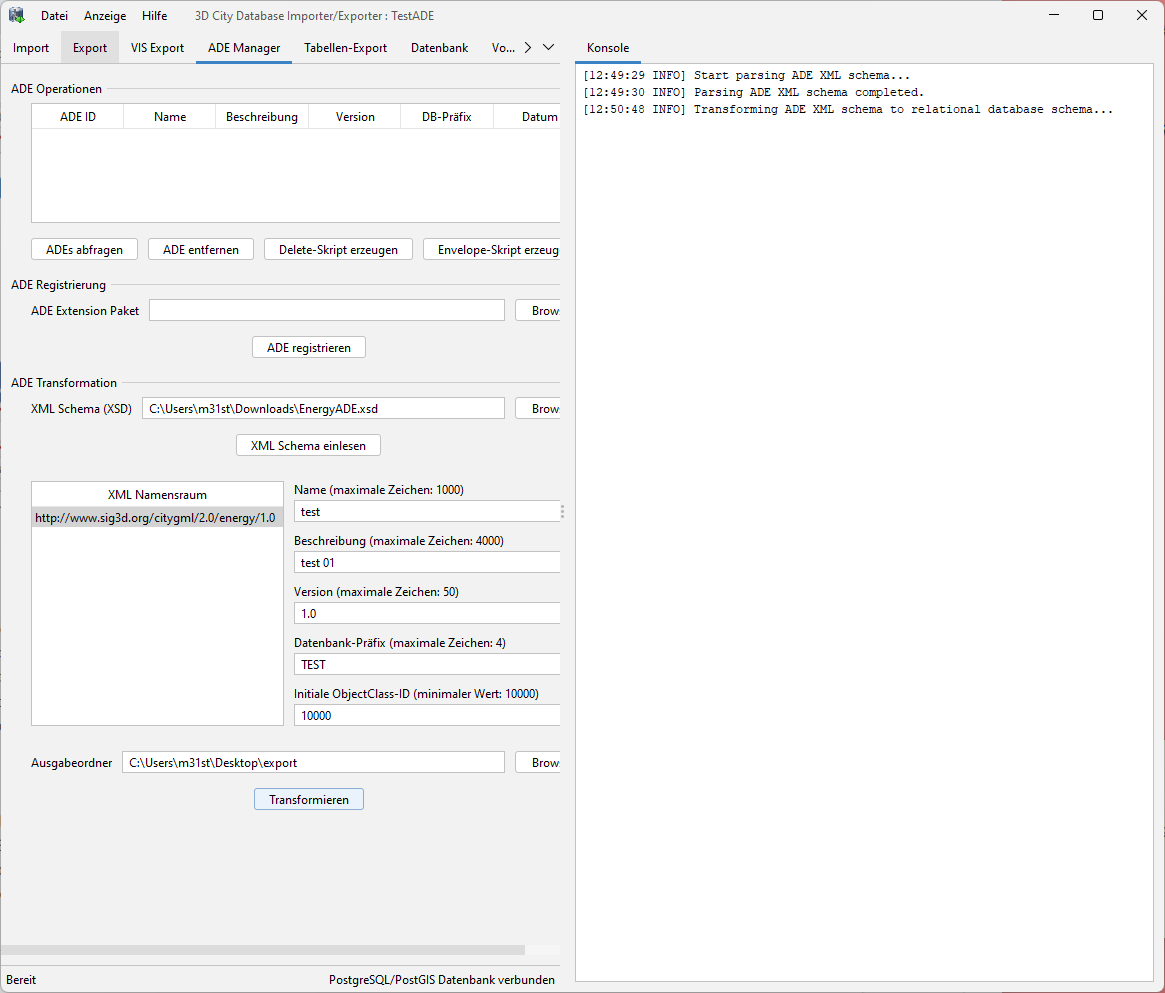This screenshot has height=993, width=1165.
Task: Open the Anzeige menu
Action: point(105,16)
